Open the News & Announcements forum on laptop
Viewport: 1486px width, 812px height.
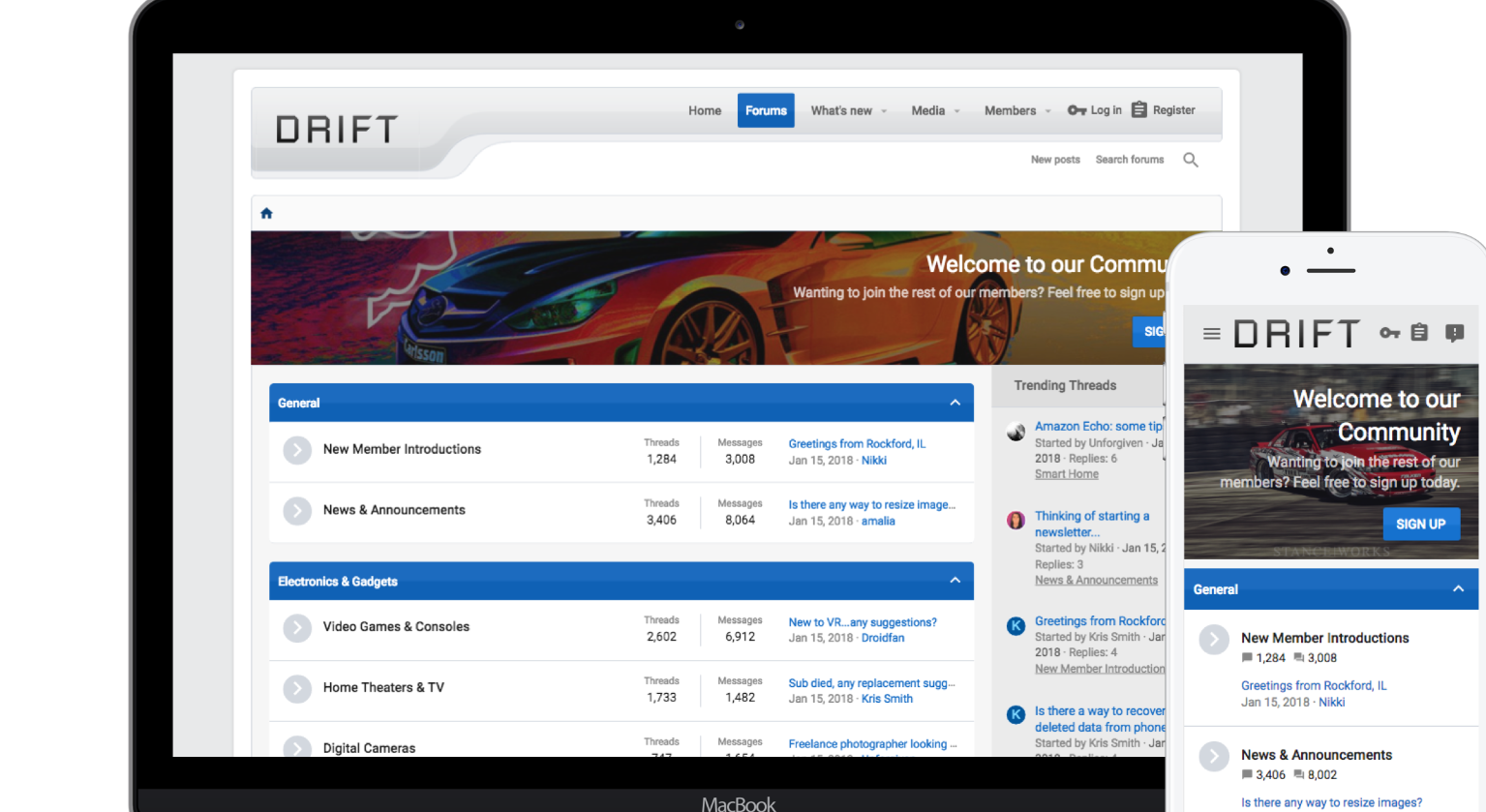point(394,510)
